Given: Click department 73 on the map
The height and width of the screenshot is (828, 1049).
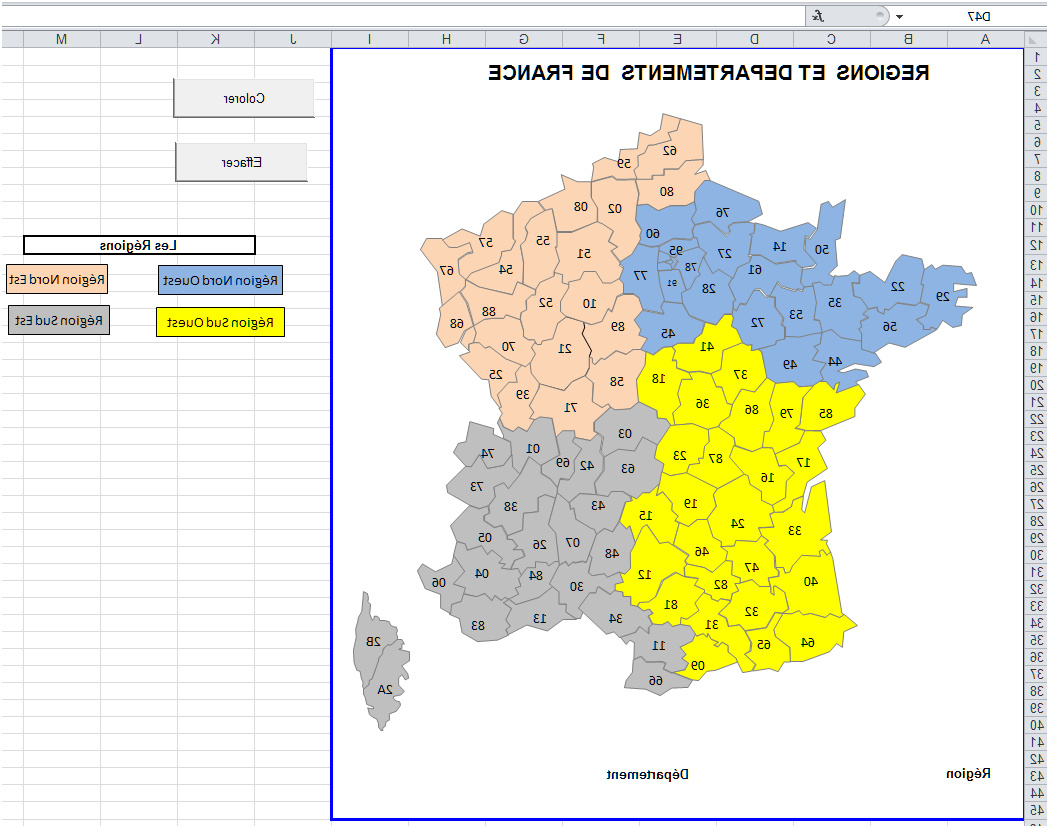Looking at the screenshot, I should pyautogui.click(x=476, y=486).
